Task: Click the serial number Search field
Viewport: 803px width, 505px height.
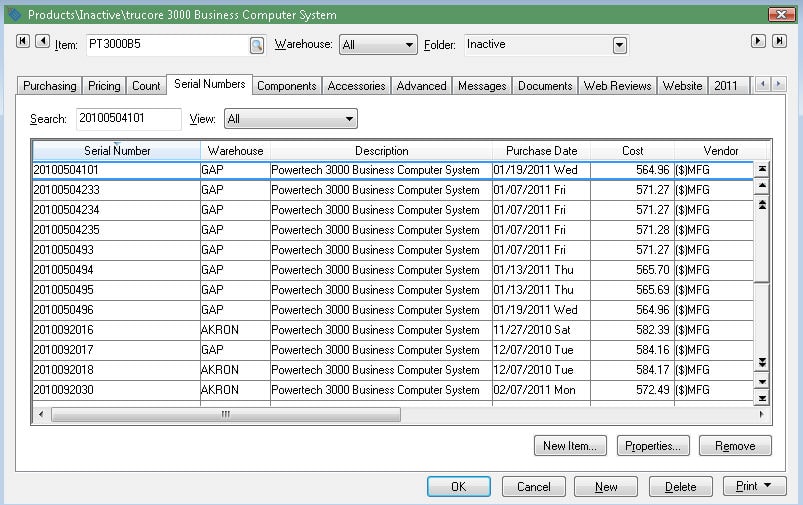Action: coord(128,119)
